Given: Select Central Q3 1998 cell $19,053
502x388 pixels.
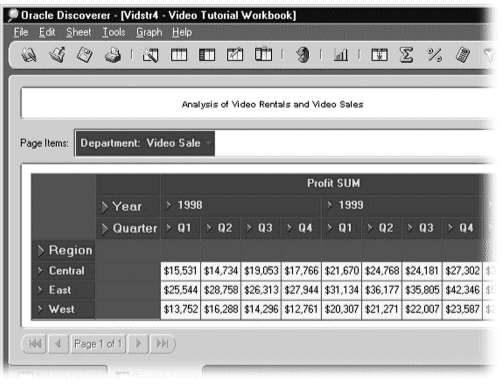Looking at the screenshot, I should [x=261, y=271].
